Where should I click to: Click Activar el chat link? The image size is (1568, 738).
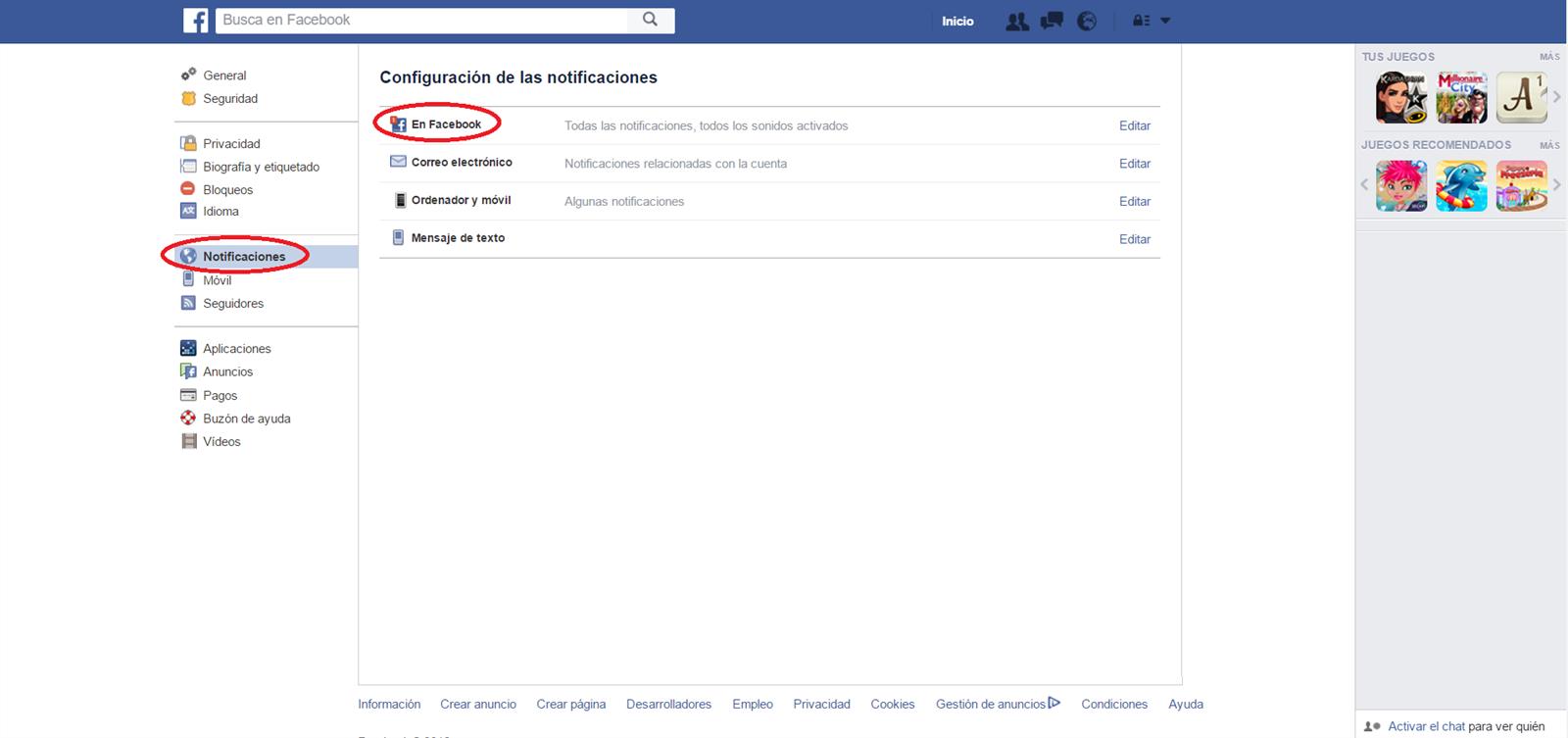pyautogui.click(x=1426, y=726)
